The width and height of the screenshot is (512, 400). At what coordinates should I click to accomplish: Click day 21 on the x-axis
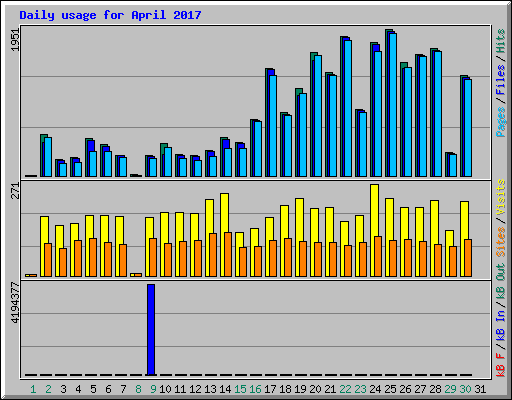pos(330,389)
